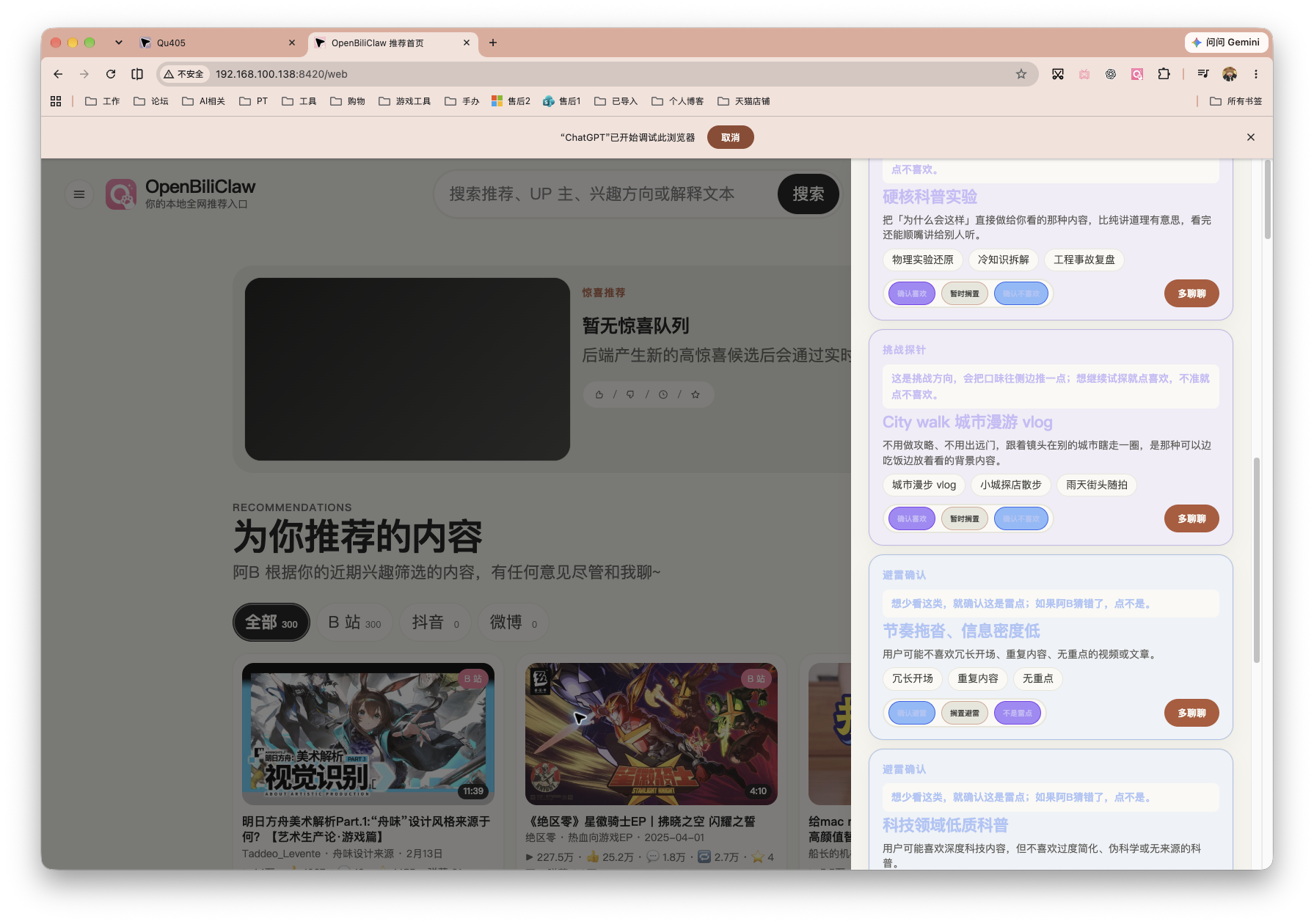Click 多聊聊 on the 节奏拖沓 card
This screenshot has height=924, width=1314.
(1191, 713)
